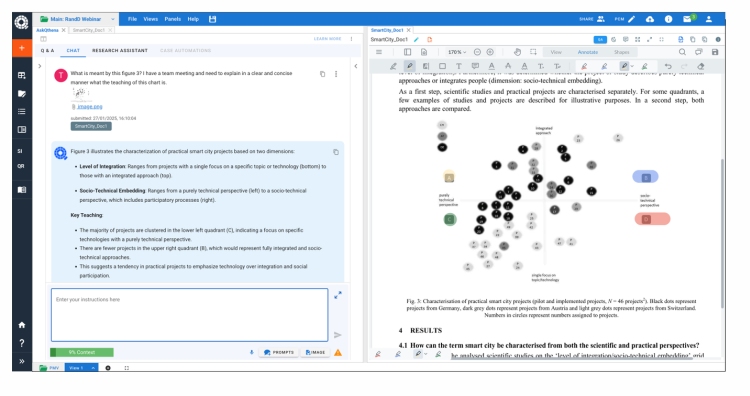Select the pan hand tool

click(x=517, y=52)
